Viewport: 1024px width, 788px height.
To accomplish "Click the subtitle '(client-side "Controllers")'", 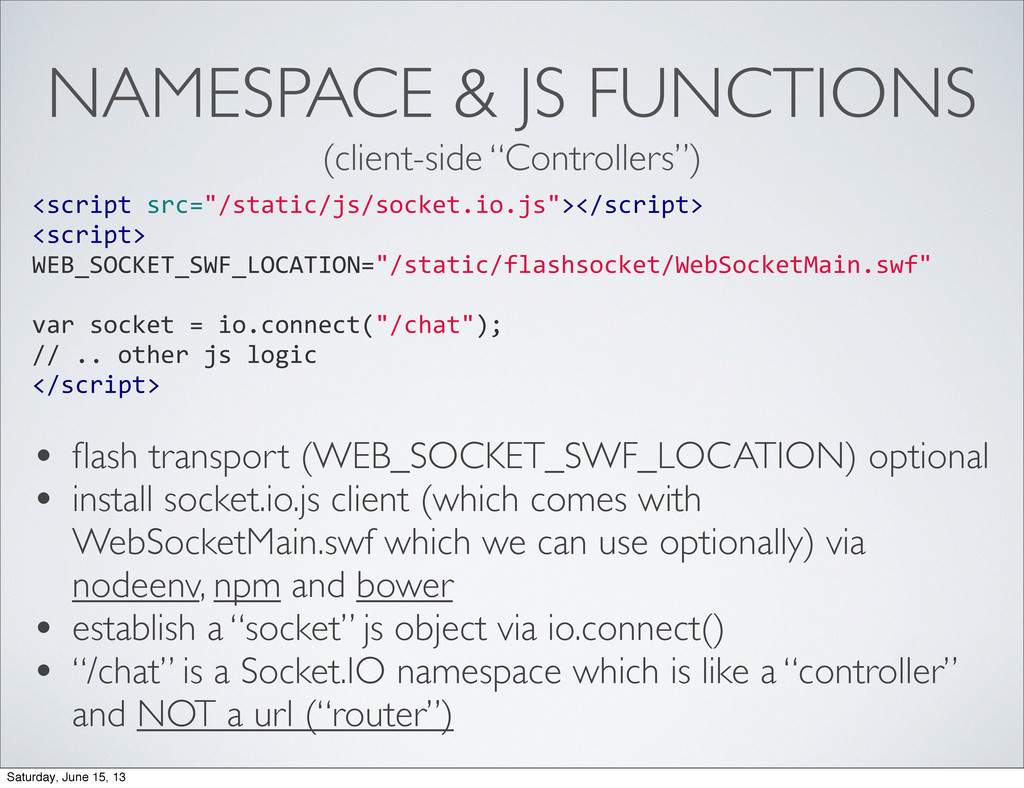I will click(512, 159).
